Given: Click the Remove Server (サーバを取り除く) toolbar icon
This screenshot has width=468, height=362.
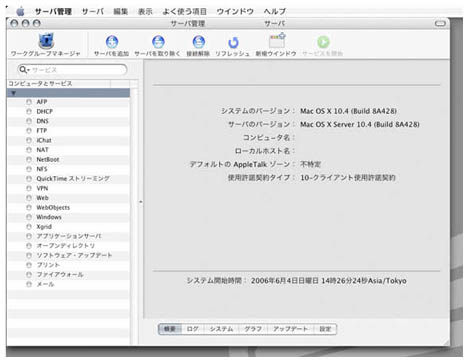Looking at the screenshot, I should pos(158,42).
